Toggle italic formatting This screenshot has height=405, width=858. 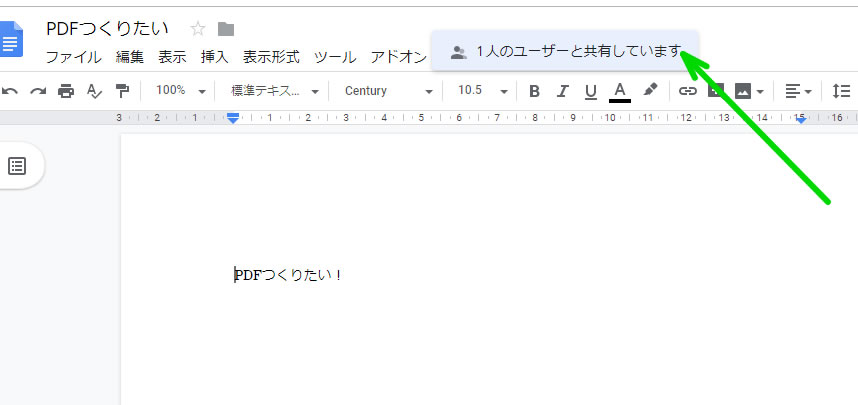pos(562,91)
